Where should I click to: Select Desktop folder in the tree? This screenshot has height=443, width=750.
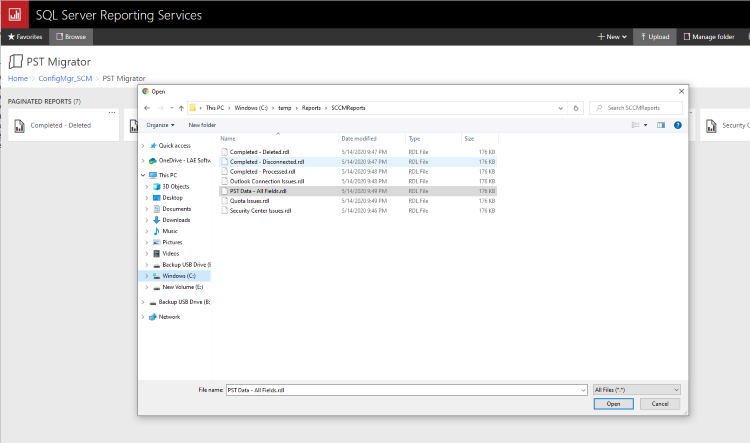click(172, 198)
